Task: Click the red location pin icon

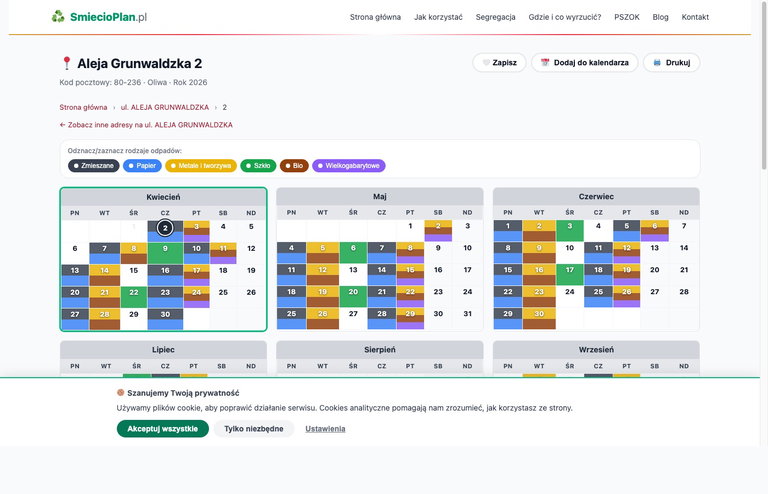Action: pyautogui.click(x=66, y=63)
